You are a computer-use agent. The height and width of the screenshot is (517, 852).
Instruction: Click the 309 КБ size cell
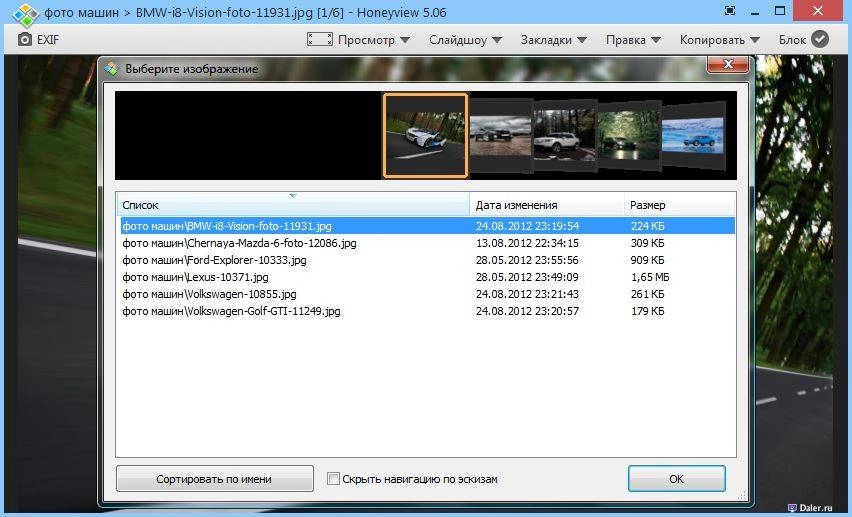coord(647,243)
